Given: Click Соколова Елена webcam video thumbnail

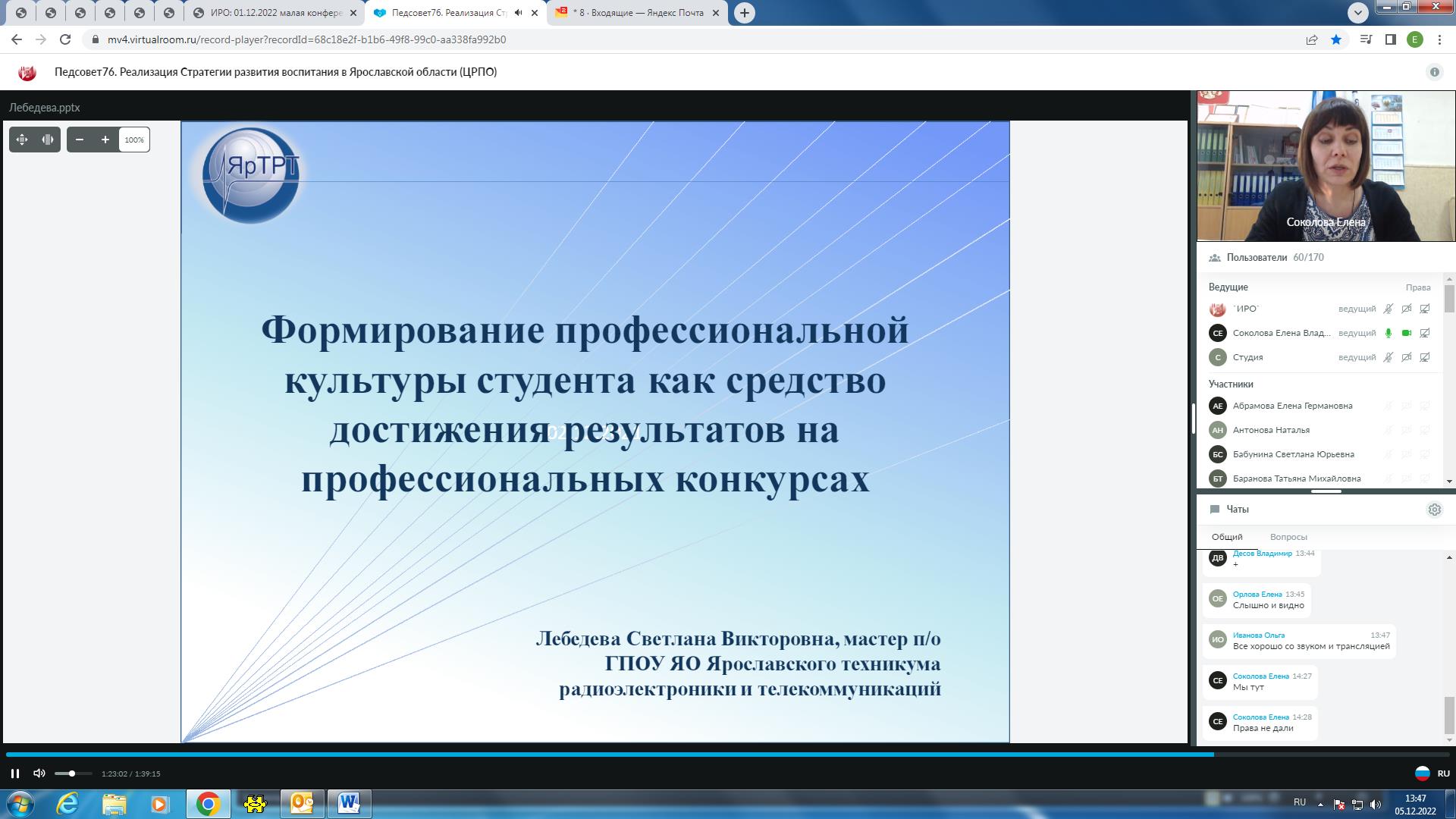Looking at the screenshot, I should click(x=1326, y=166).
